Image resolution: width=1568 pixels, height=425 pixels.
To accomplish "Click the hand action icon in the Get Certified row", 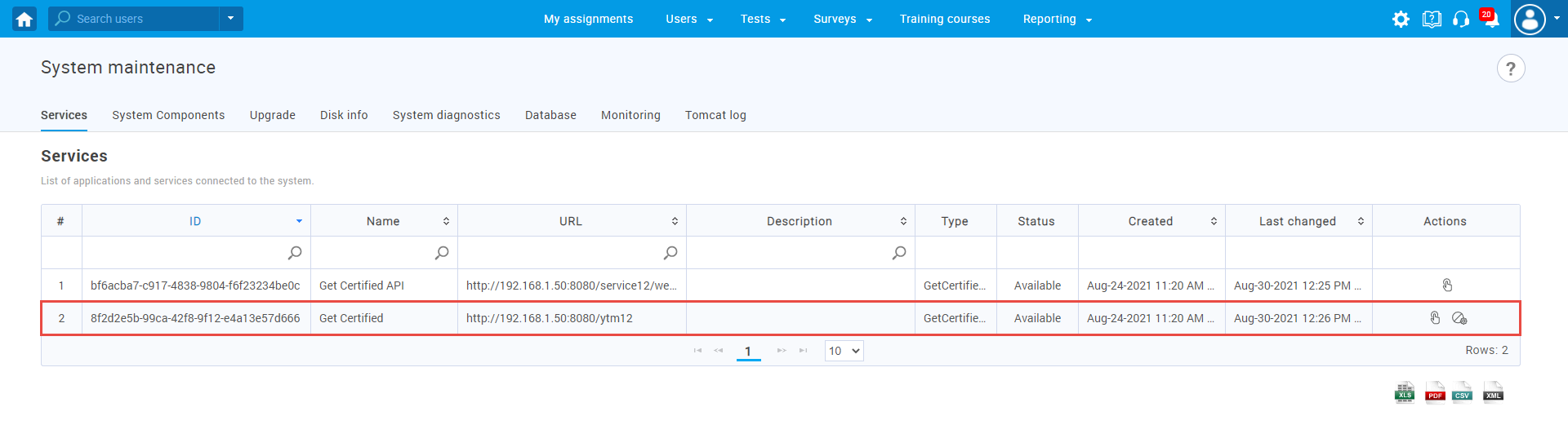I will (x=1435, y=317).
